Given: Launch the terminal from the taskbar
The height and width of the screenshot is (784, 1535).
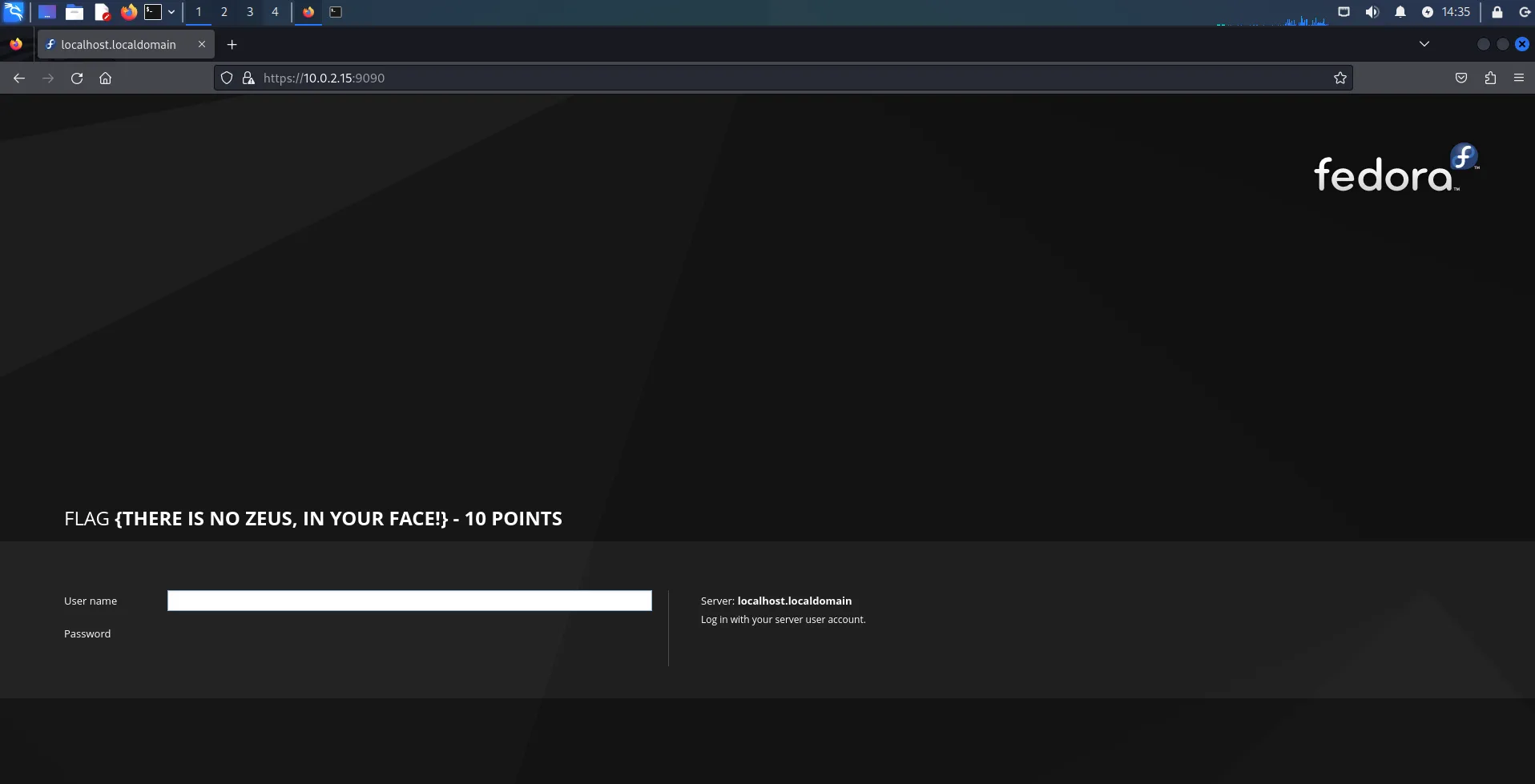Looking at the screenshot, I should pos(153,11).
